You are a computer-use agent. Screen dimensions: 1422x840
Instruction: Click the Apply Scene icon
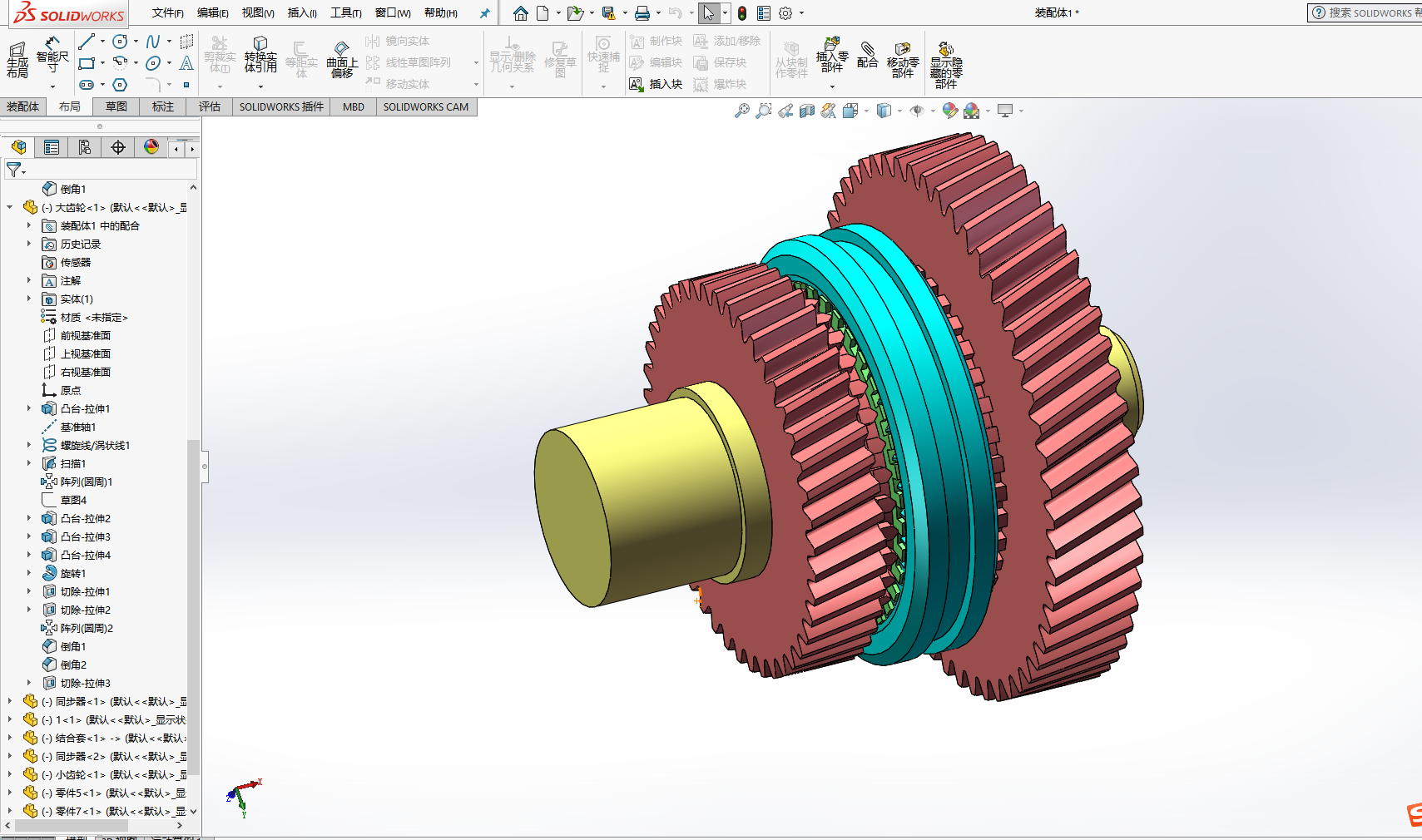pyautogui.click(x=971, y=111)
